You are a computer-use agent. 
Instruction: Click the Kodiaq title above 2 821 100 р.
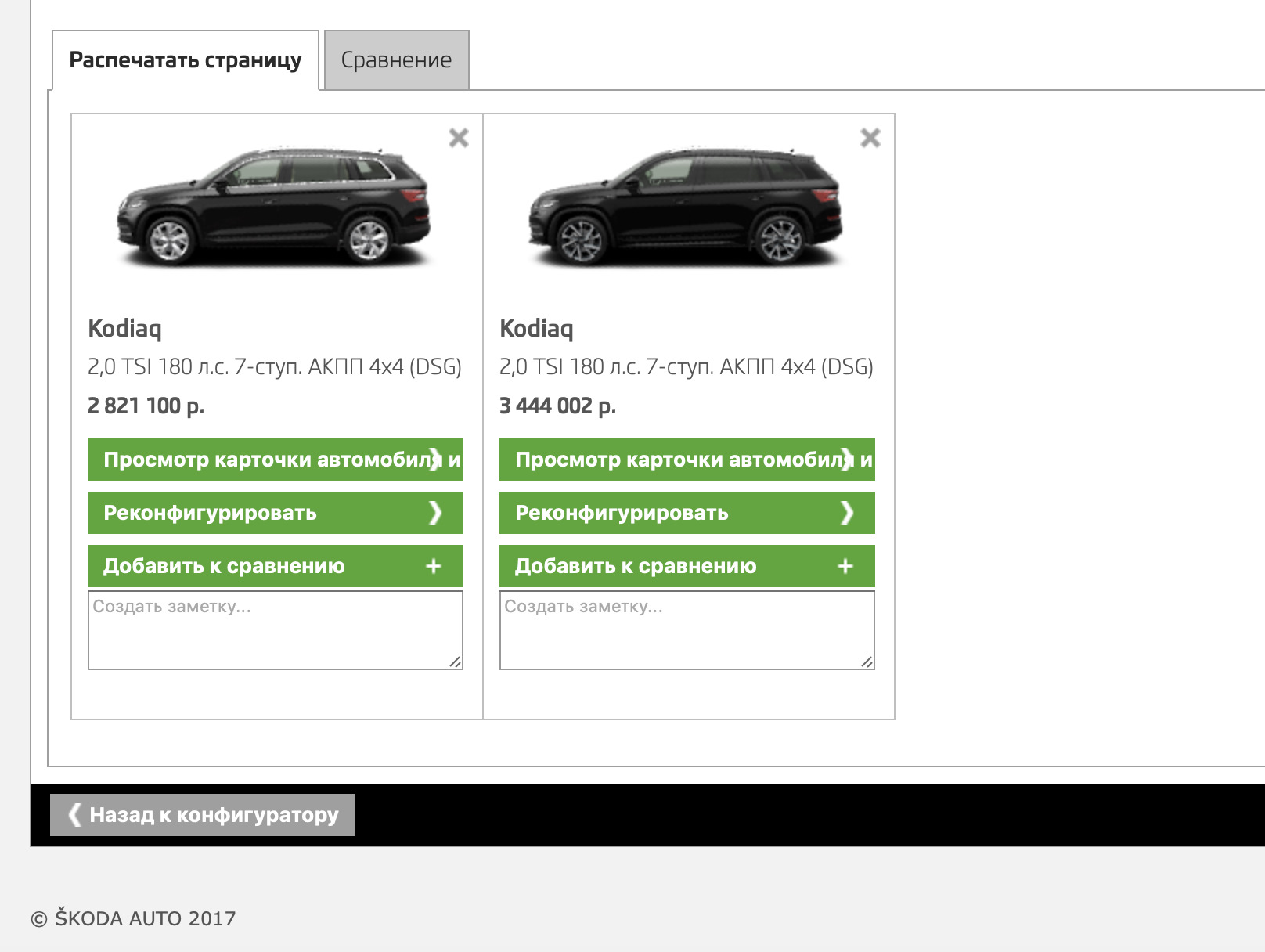pos(125,329)
